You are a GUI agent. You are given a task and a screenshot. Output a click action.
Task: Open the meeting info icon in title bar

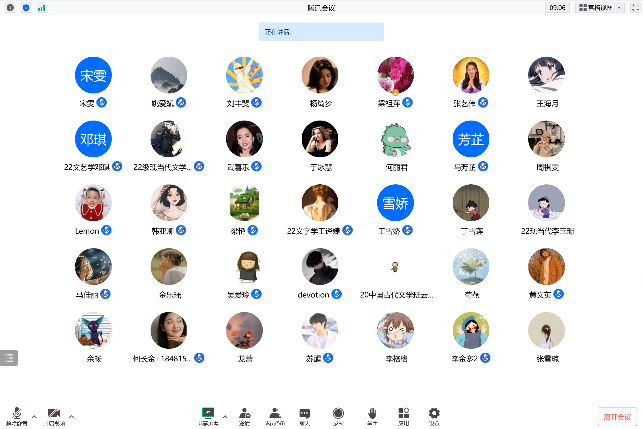10,7
